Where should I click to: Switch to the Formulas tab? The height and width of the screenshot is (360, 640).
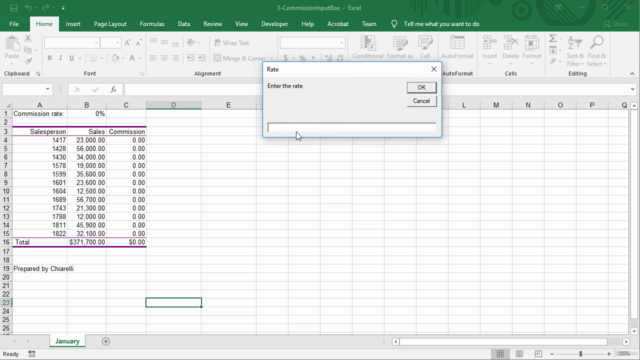[152, 24]
